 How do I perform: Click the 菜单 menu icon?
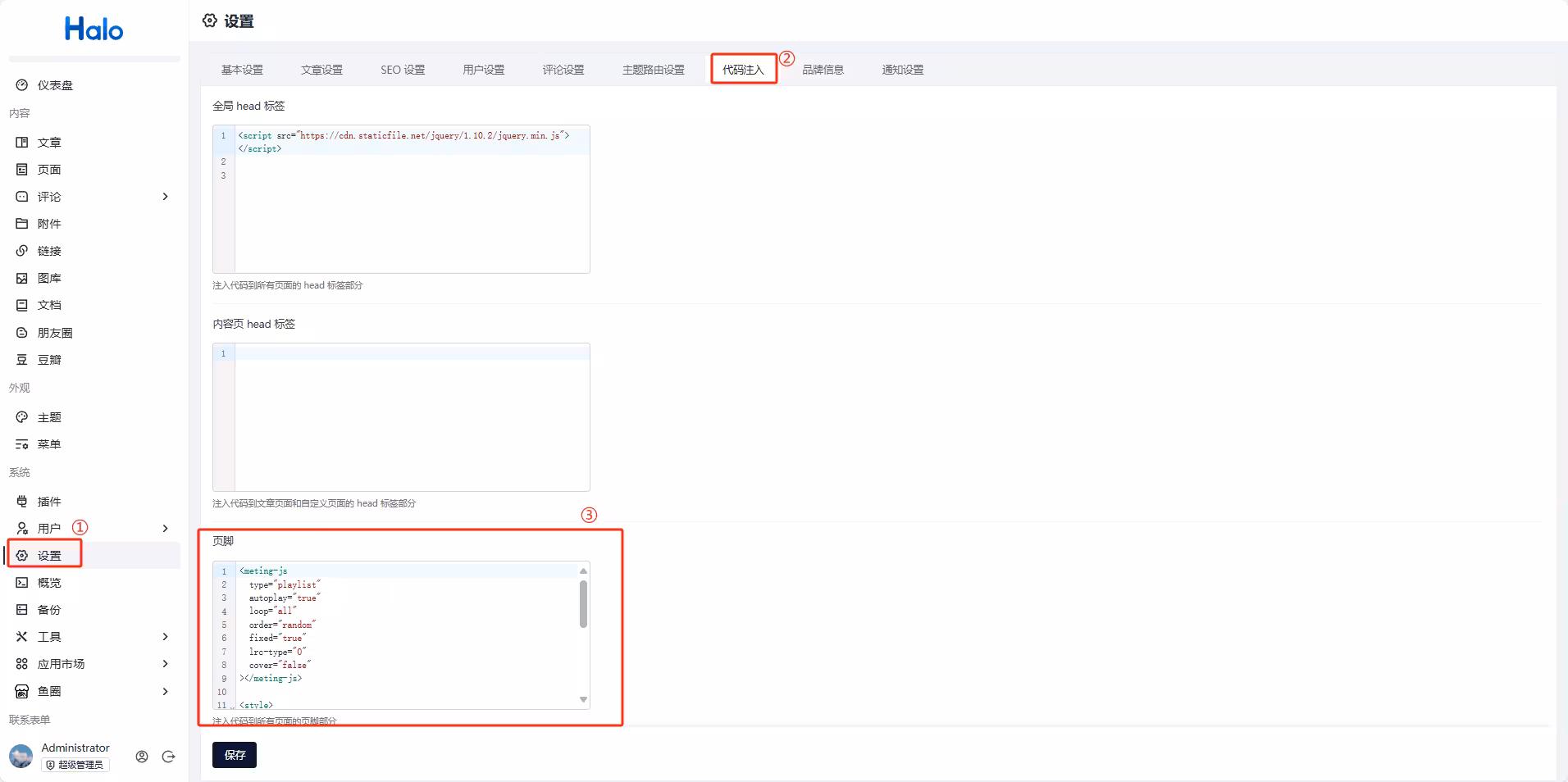[x=22, y=444]
